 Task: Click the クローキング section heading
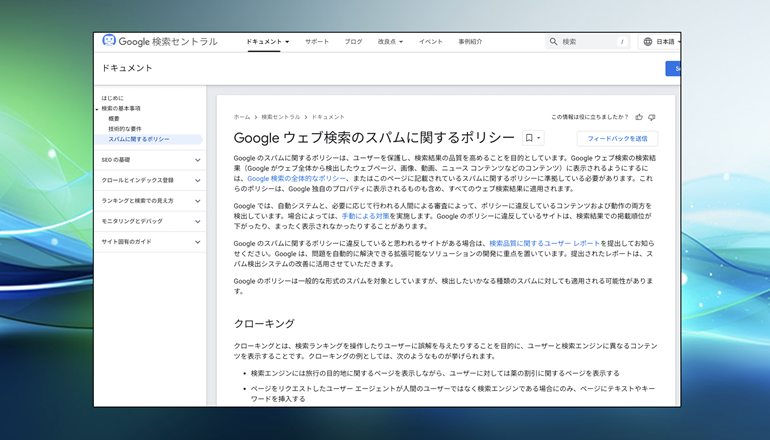[264, 324]
